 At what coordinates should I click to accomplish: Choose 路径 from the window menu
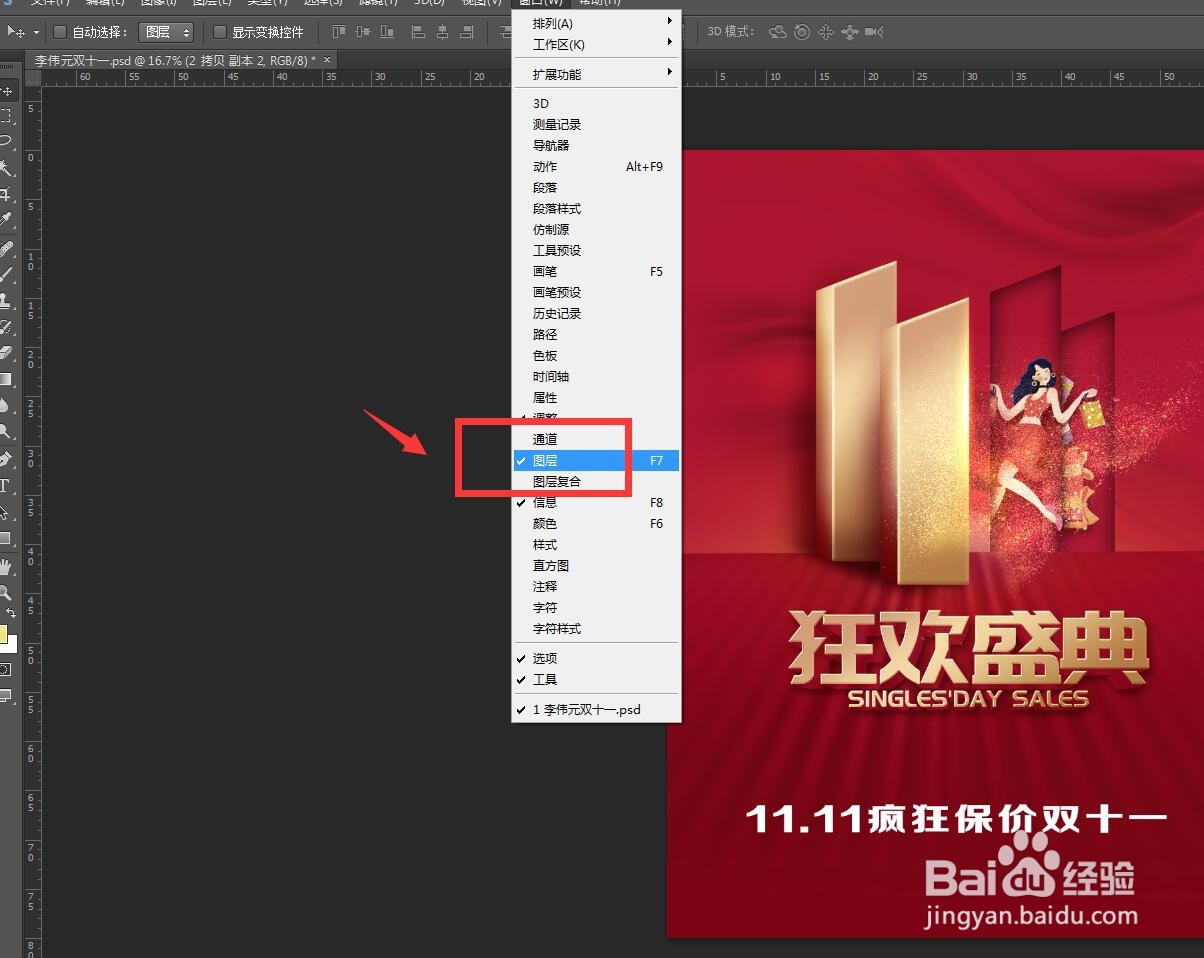(x=596, y=335)
